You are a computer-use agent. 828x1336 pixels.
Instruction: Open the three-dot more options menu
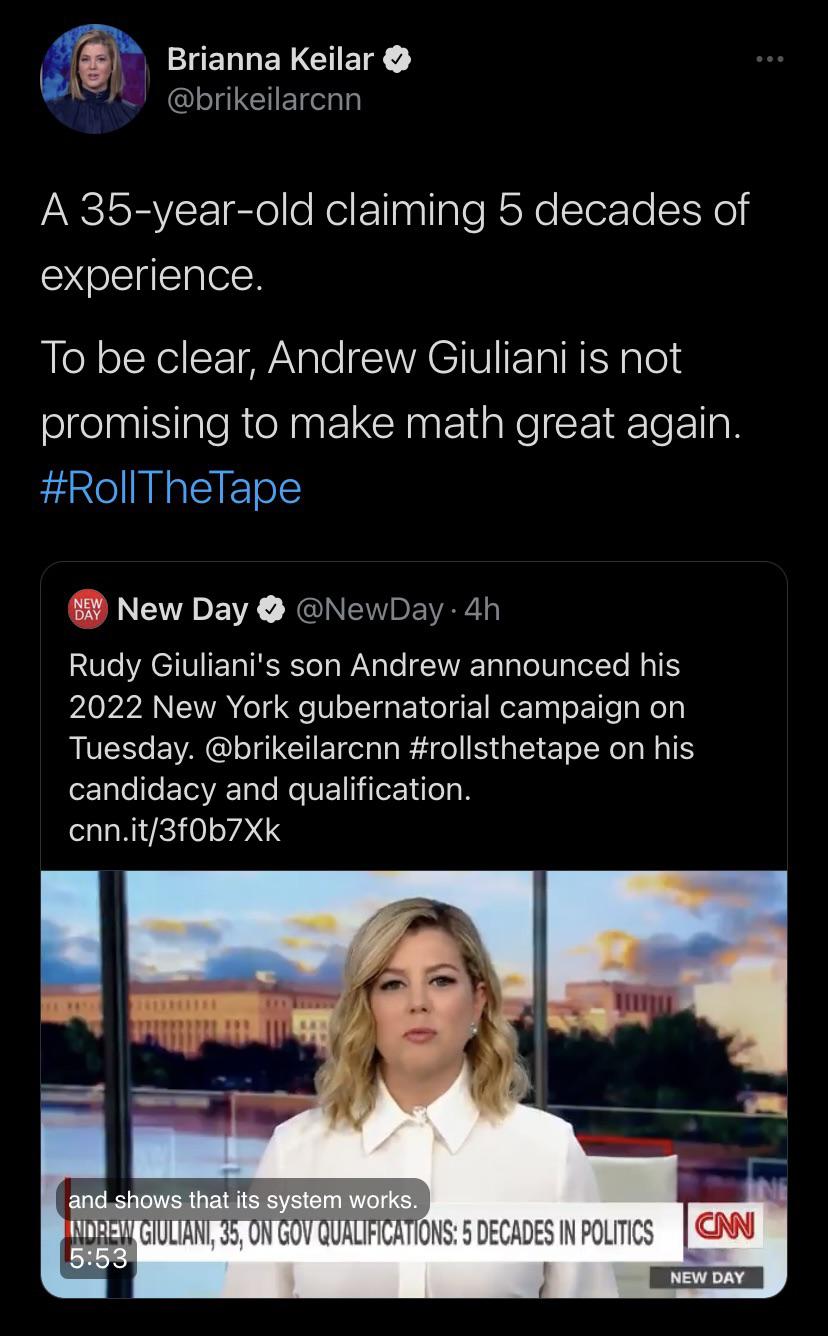[x=769, y=60]
